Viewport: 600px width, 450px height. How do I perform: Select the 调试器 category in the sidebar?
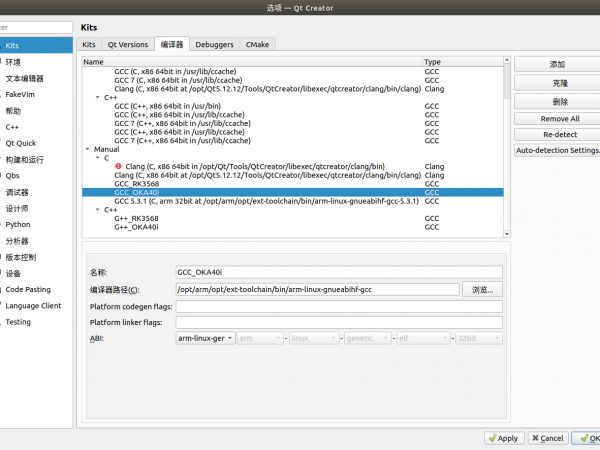17,192
